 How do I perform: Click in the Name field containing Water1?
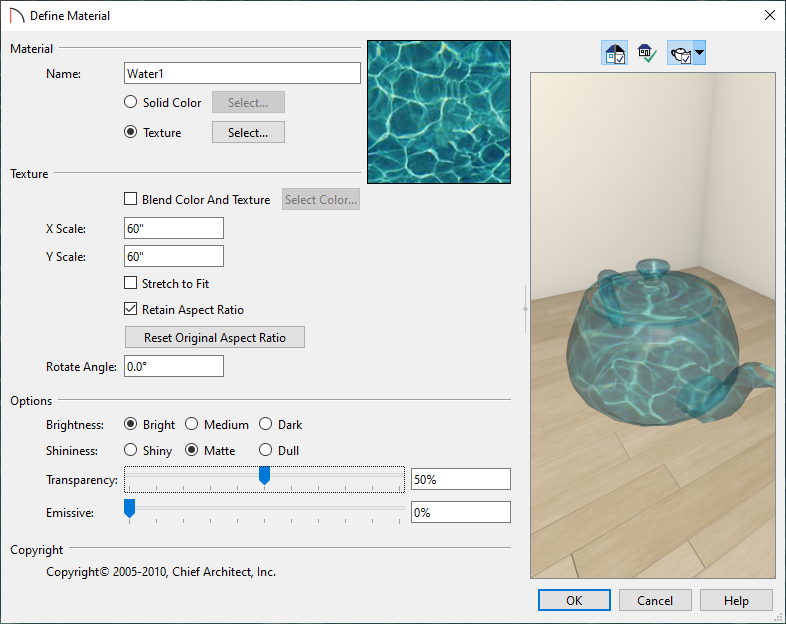pos(242,73)
